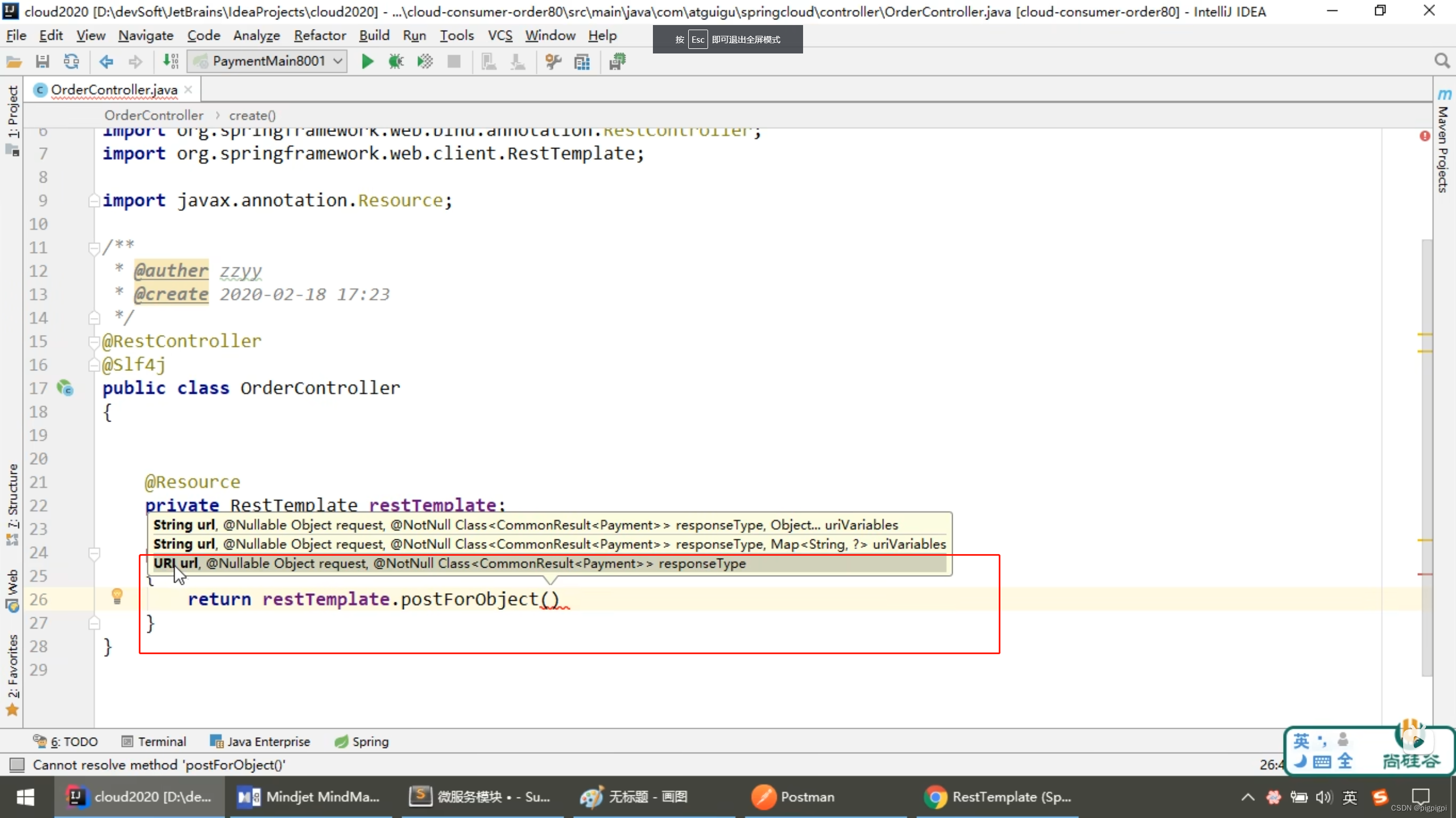Open the PaymentMain8001 run configuration dropdown
The height and width of the screenshot is (818, 1456).
coord(267,61)
